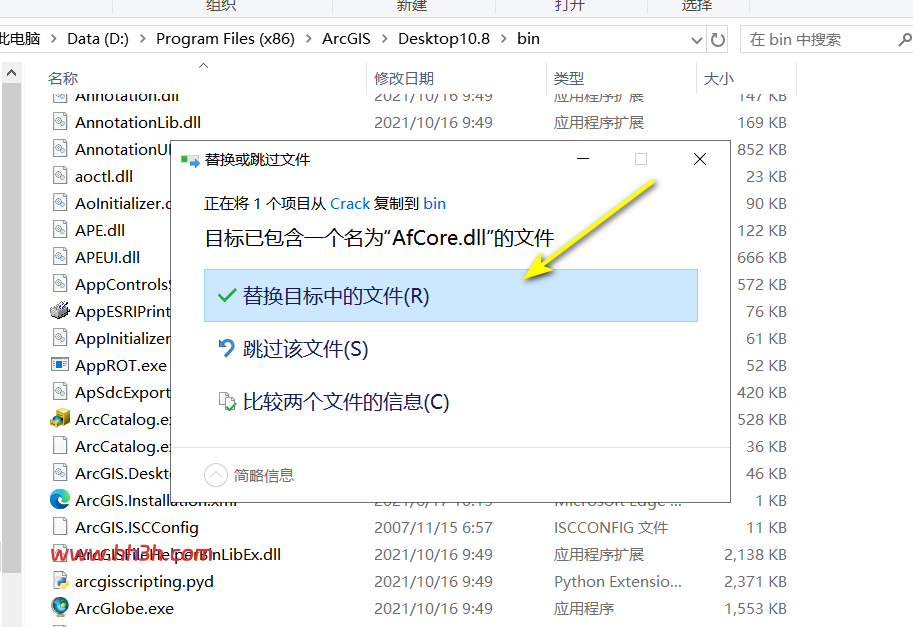
Task: Select the AnnotationLib.dll file icon
Action: 60,122
